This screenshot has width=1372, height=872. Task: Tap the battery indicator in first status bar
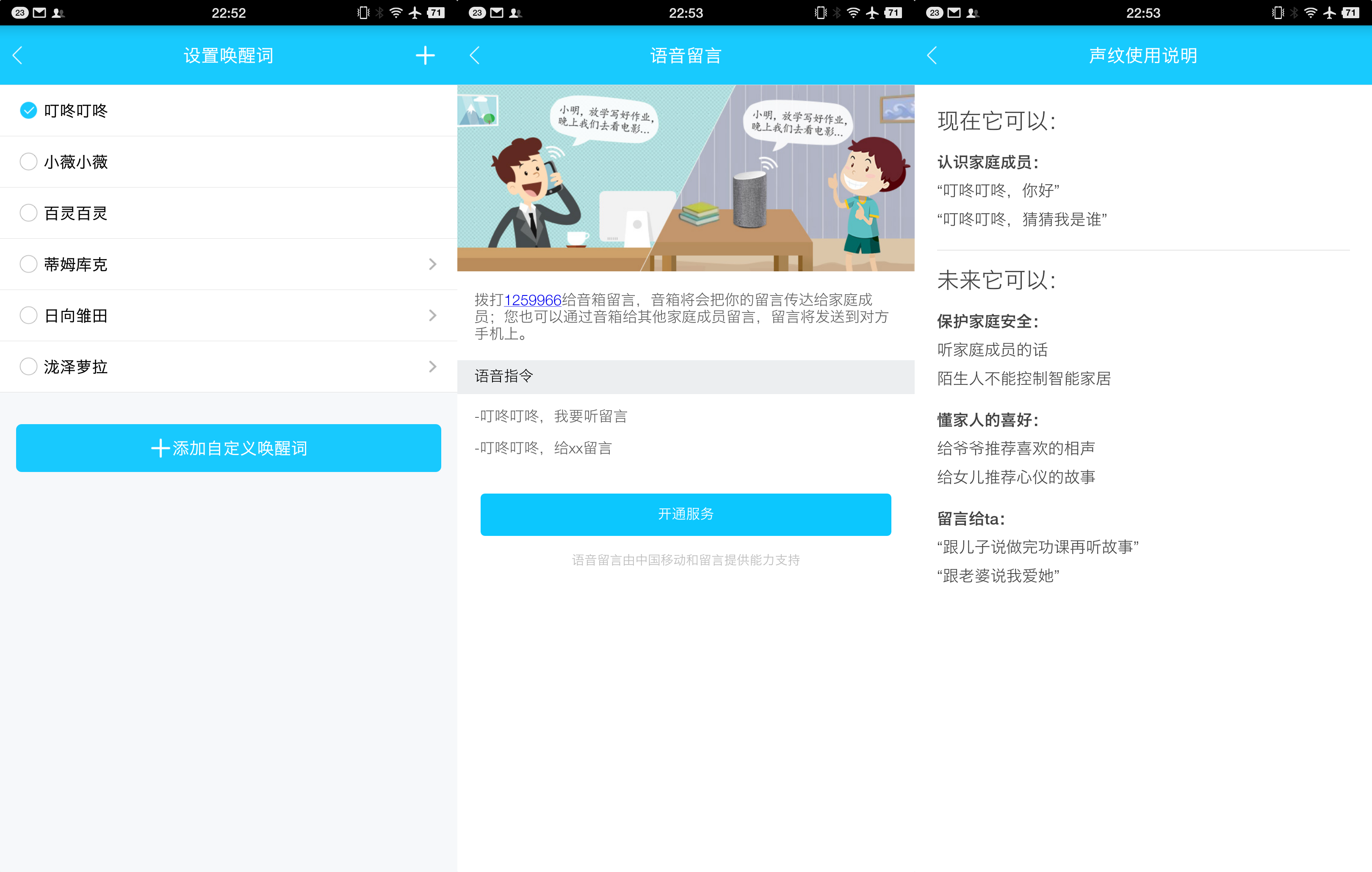coord(436,13)
